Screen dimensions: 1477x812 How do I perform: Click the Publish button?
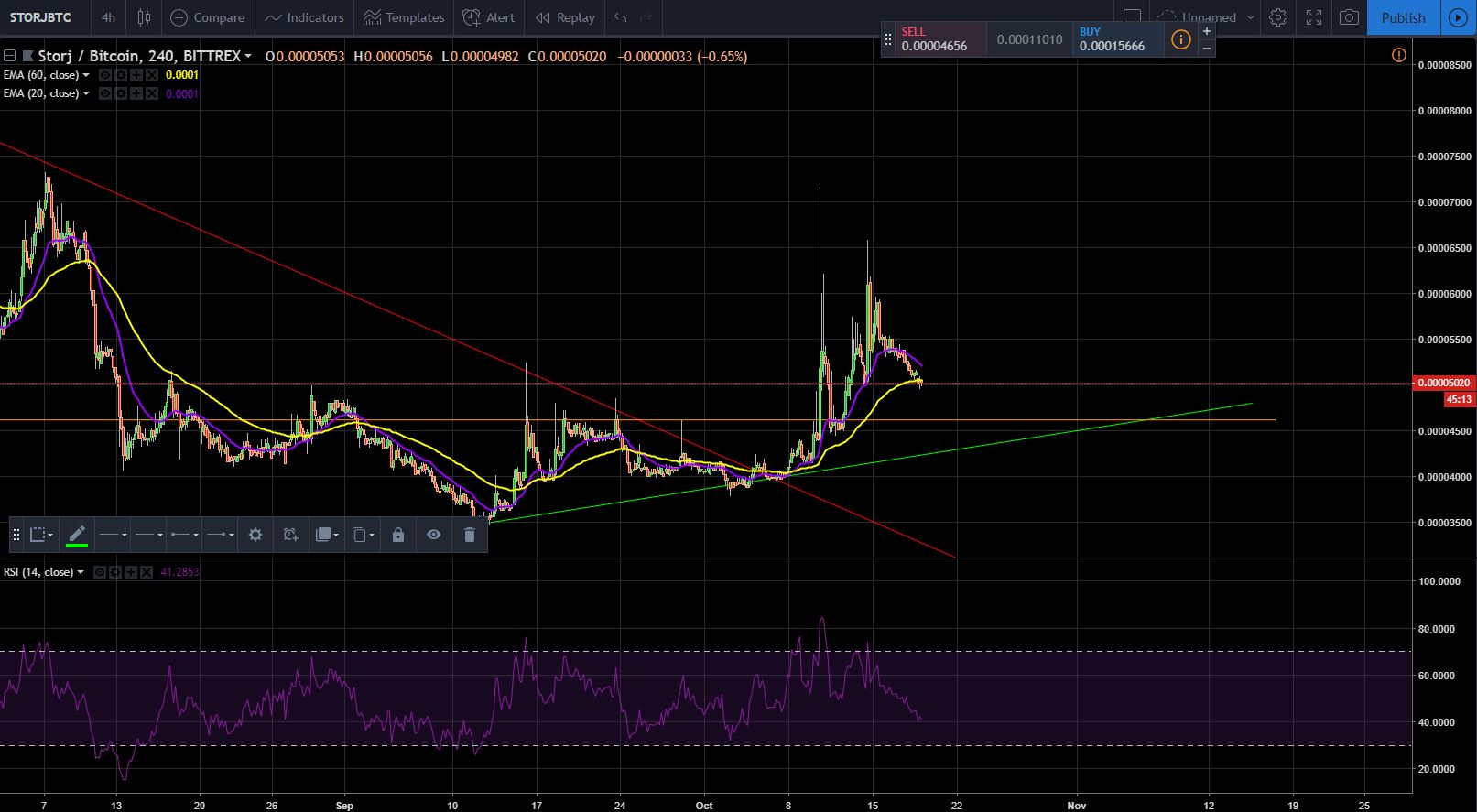coord(1403,17)
